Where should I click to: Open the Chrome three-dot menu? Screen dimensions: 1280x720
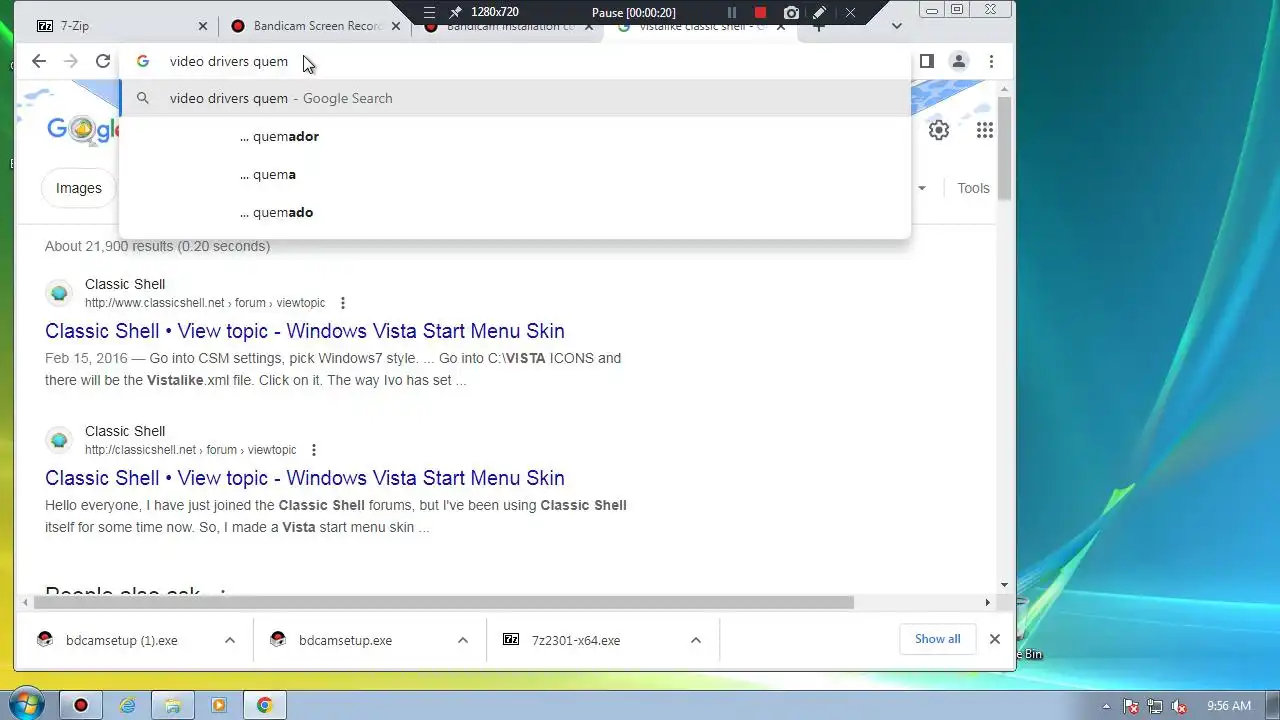tap(991, 61)
